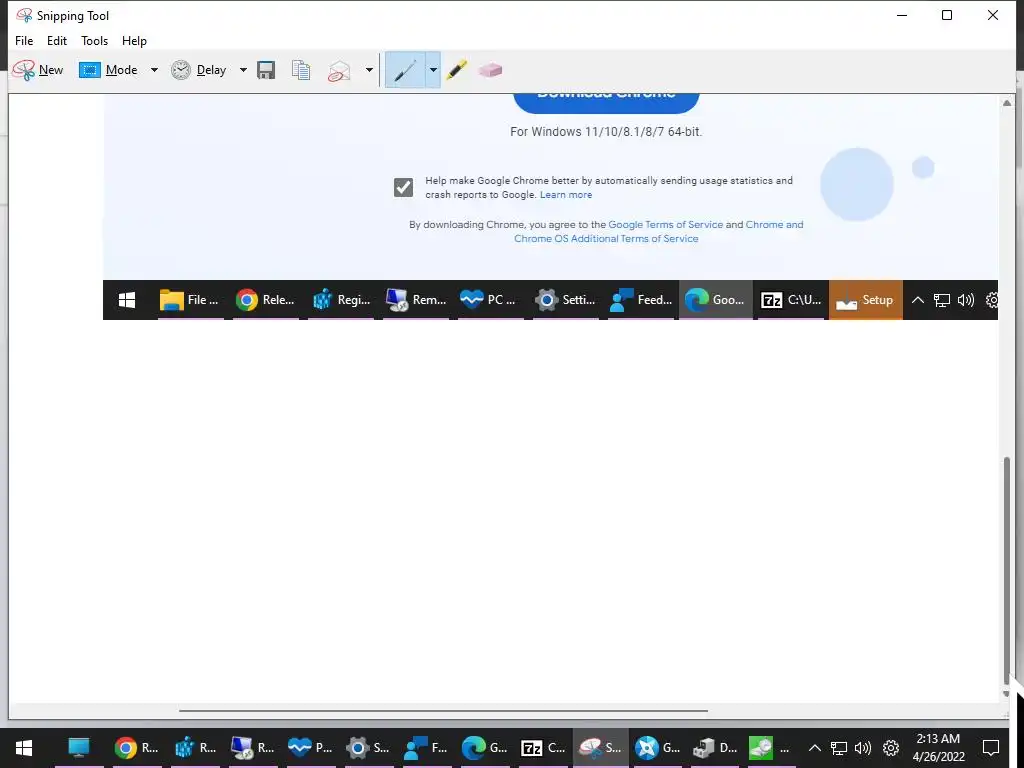Click the captured File Explorer taskbar item

[189, 300]
